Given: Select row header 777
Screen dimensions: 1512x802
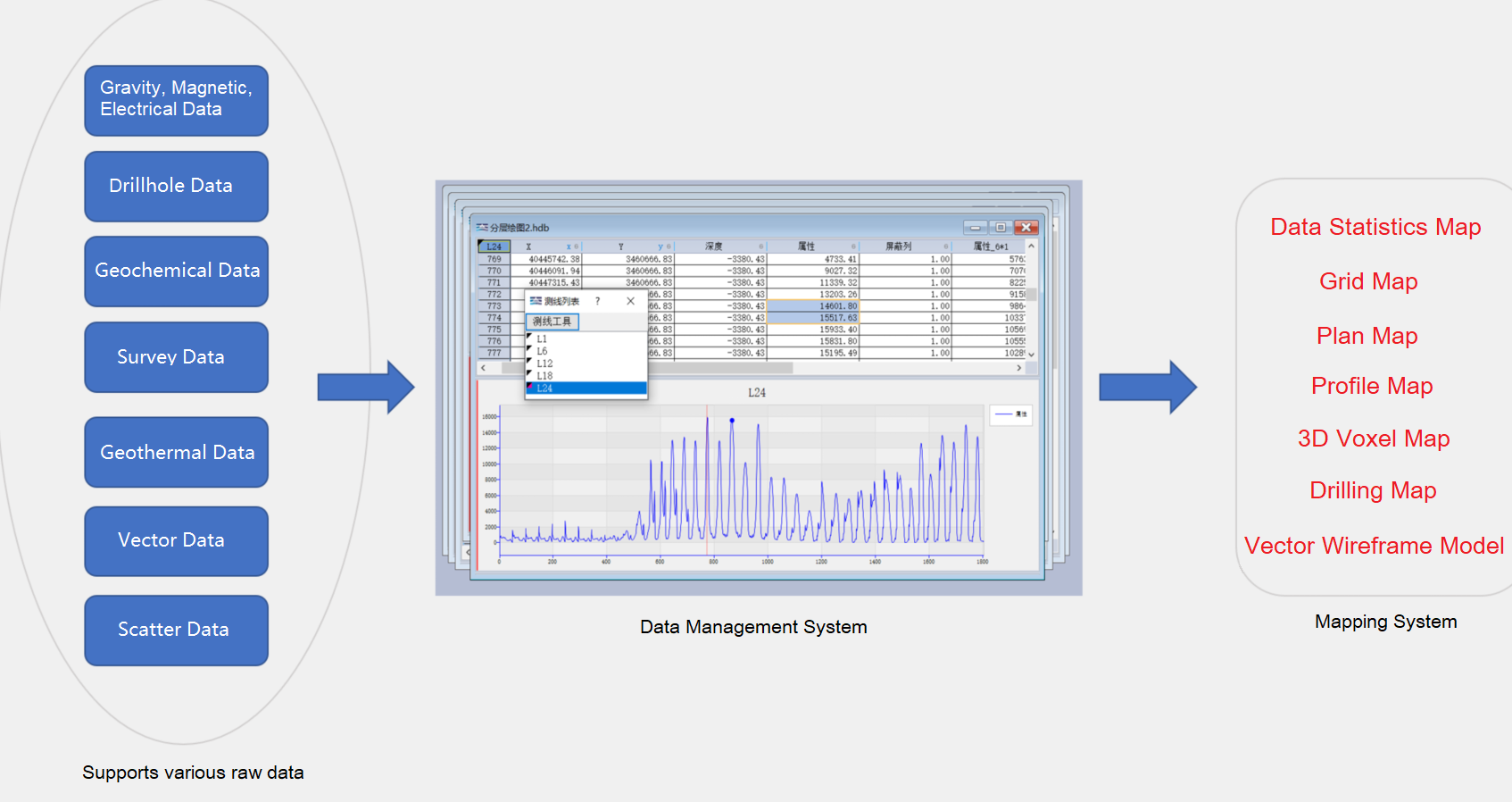Looking at the screenshot, I should click(x=494, y=353).
